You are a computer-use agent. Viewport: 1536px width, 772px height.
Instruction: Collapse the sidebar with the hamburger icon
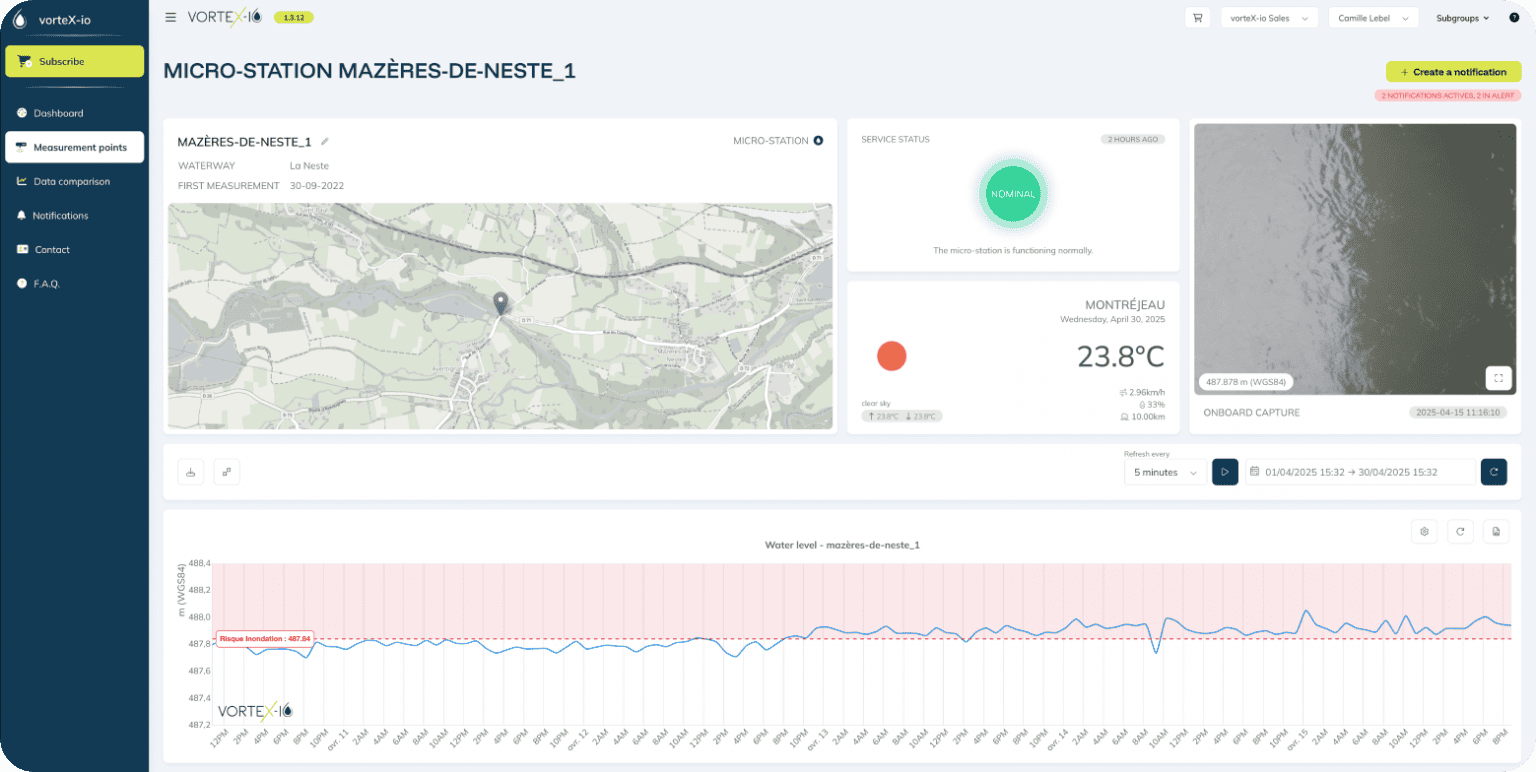coord(171,16)
